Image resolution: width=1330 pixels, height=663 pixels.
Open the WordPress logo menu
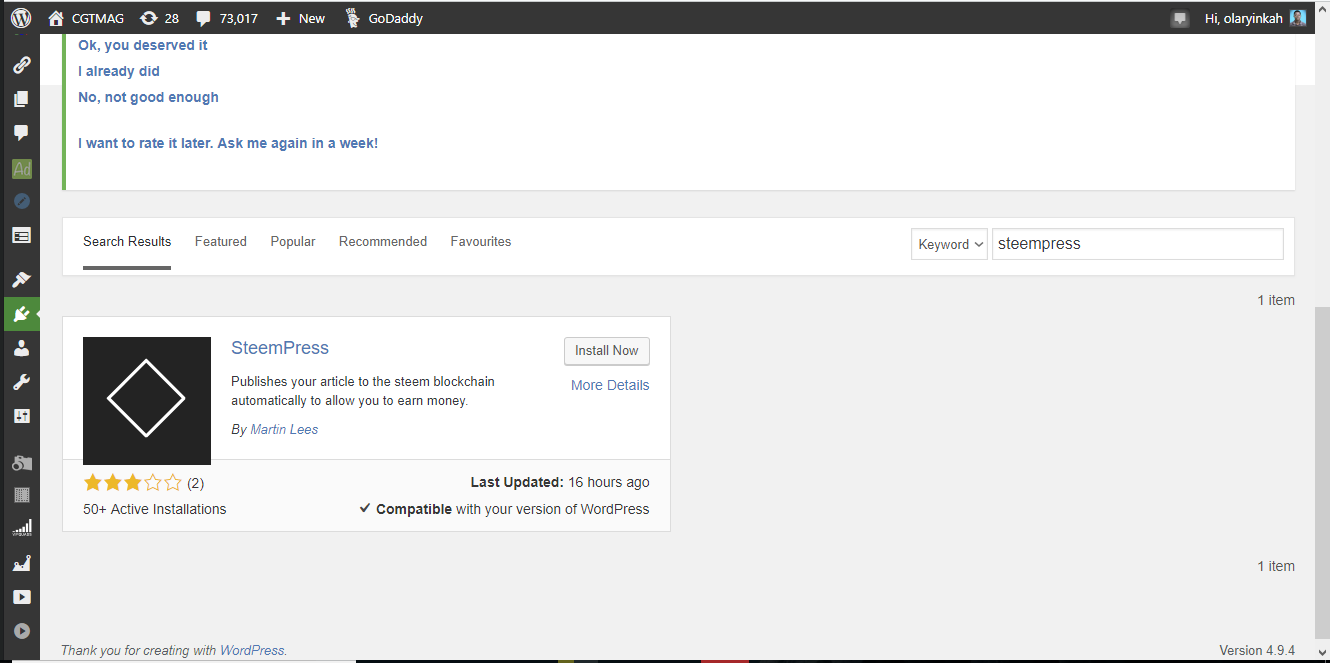(x=21, y=18)
